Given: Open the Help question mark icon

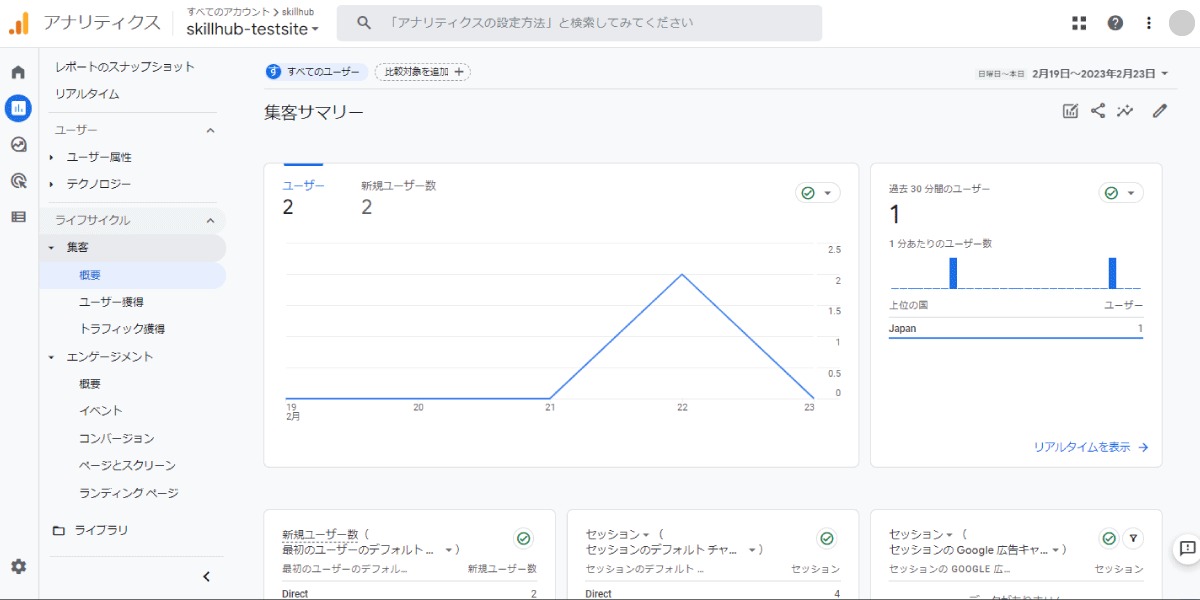Looking at the screenshot, I should point(1115,22).
